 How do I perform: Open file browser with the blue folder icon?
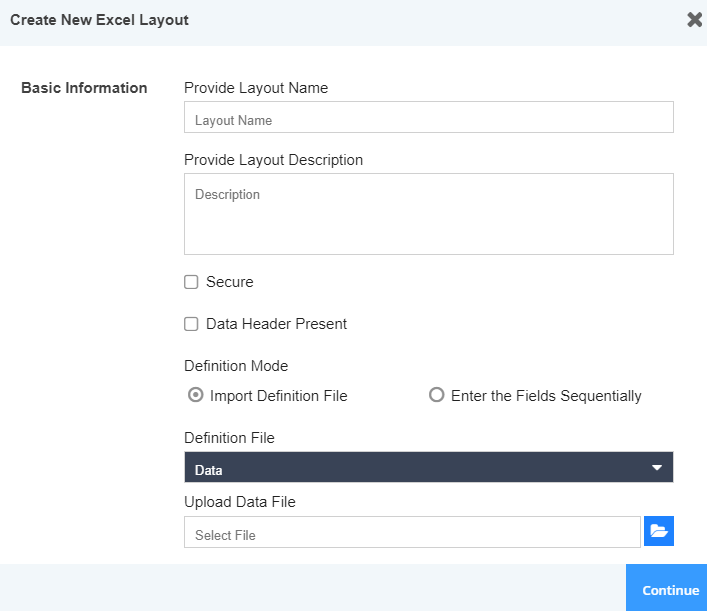[x=659, y=532]
